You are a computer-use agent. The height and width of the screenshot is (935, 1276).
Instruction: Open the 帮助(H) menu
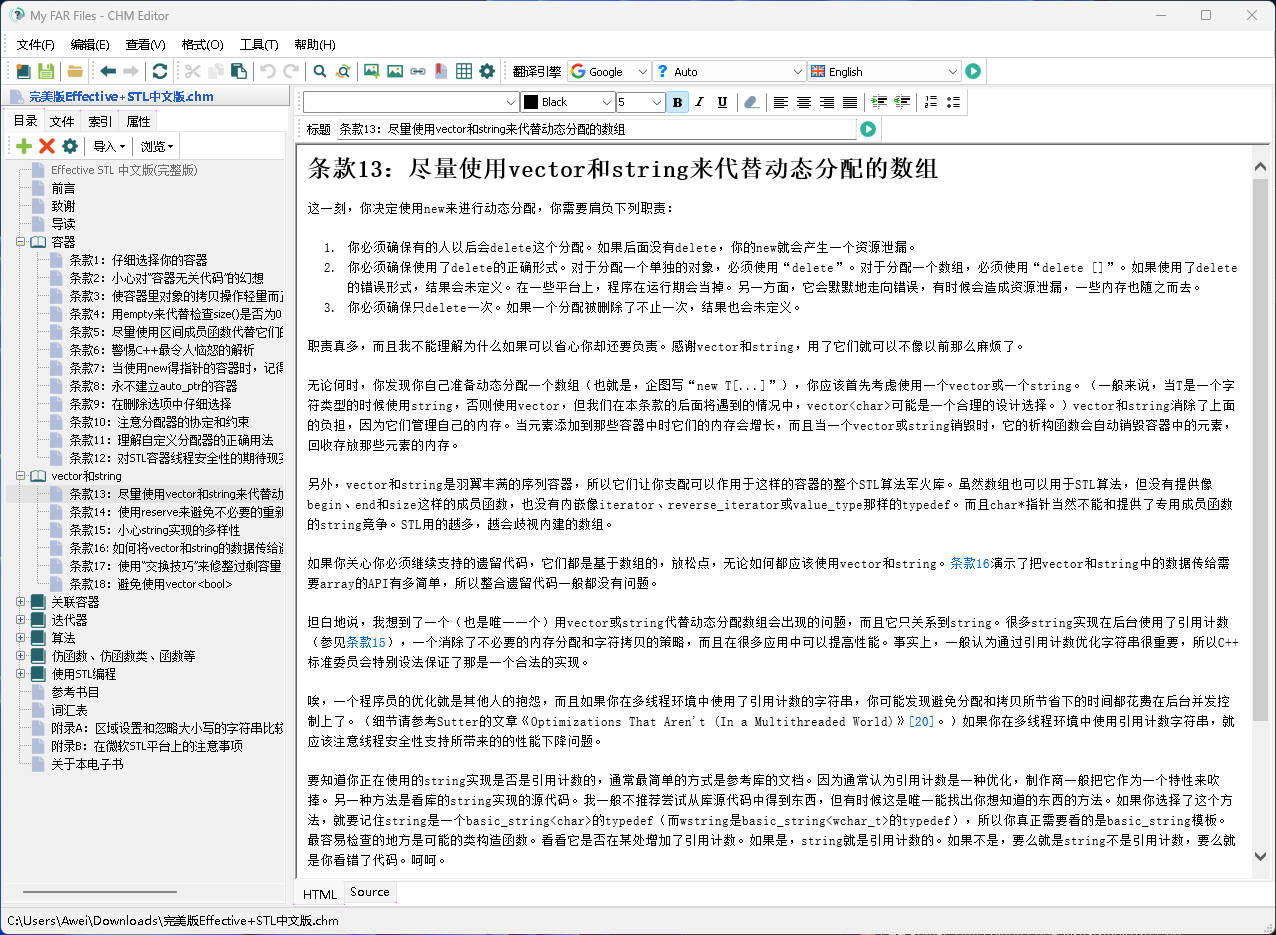[x=314, y=44]
